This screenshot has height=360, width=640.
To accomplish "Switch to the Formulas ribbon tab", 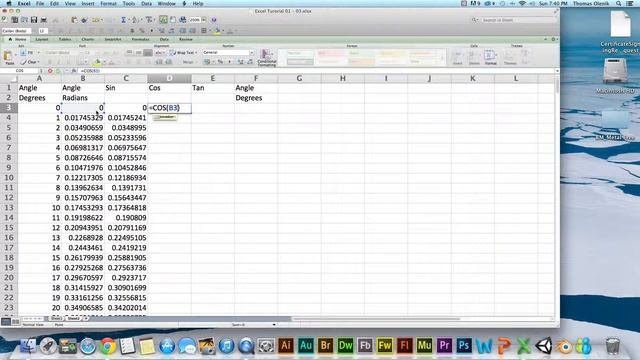I will pyautogui.click(x=140, y=39).
